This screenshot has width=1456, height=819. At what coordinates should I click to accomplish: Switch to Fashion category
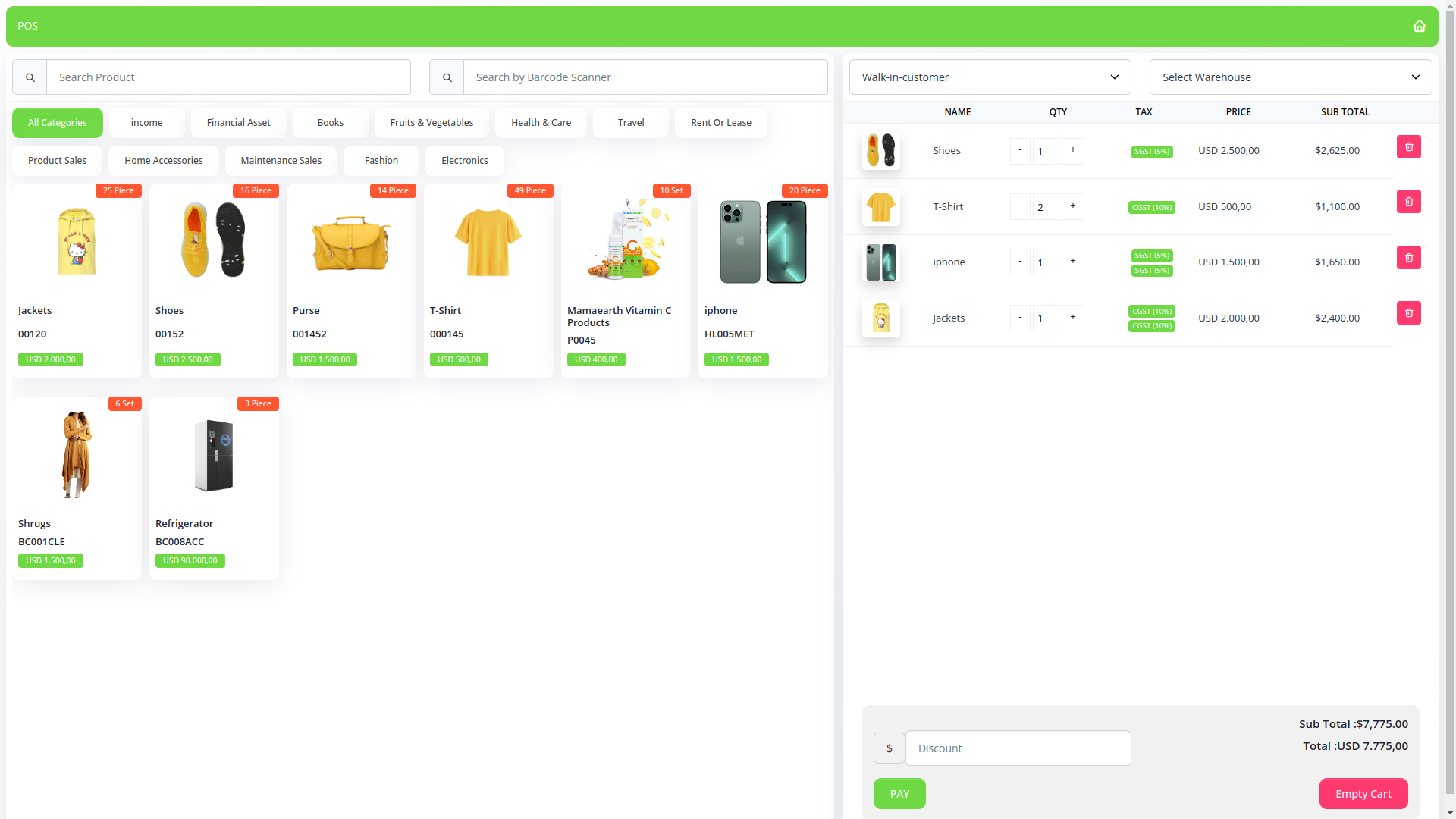(381, 161)
